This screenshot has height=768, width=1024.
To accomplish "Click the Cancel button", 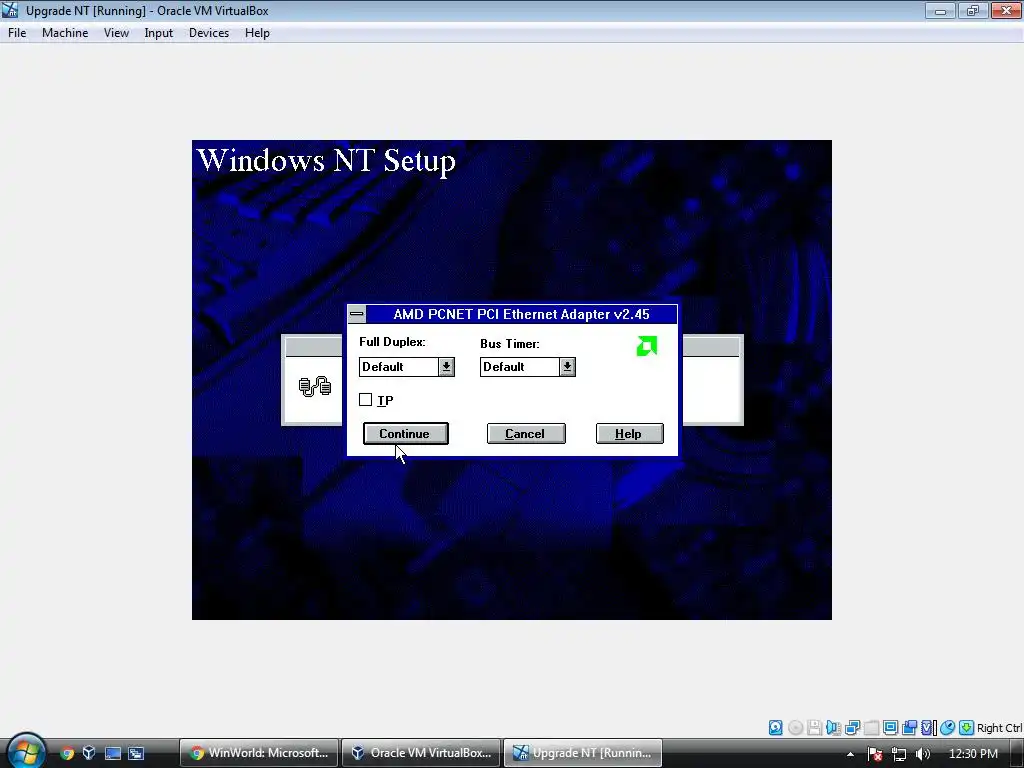I will pyautogui.click(x=526, y=434).
